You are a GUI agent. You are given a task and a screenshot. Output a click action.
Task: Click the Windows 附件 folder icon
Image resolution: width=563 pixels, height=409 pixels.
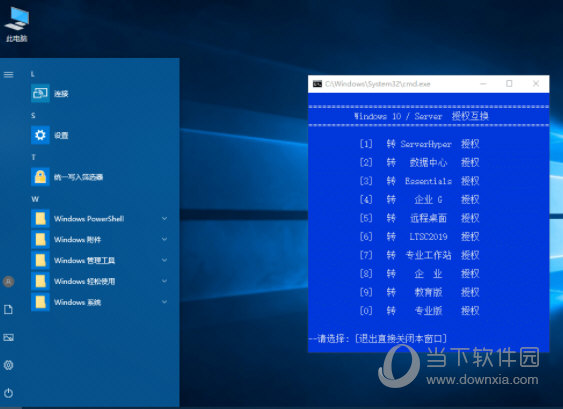click(40, 239)
